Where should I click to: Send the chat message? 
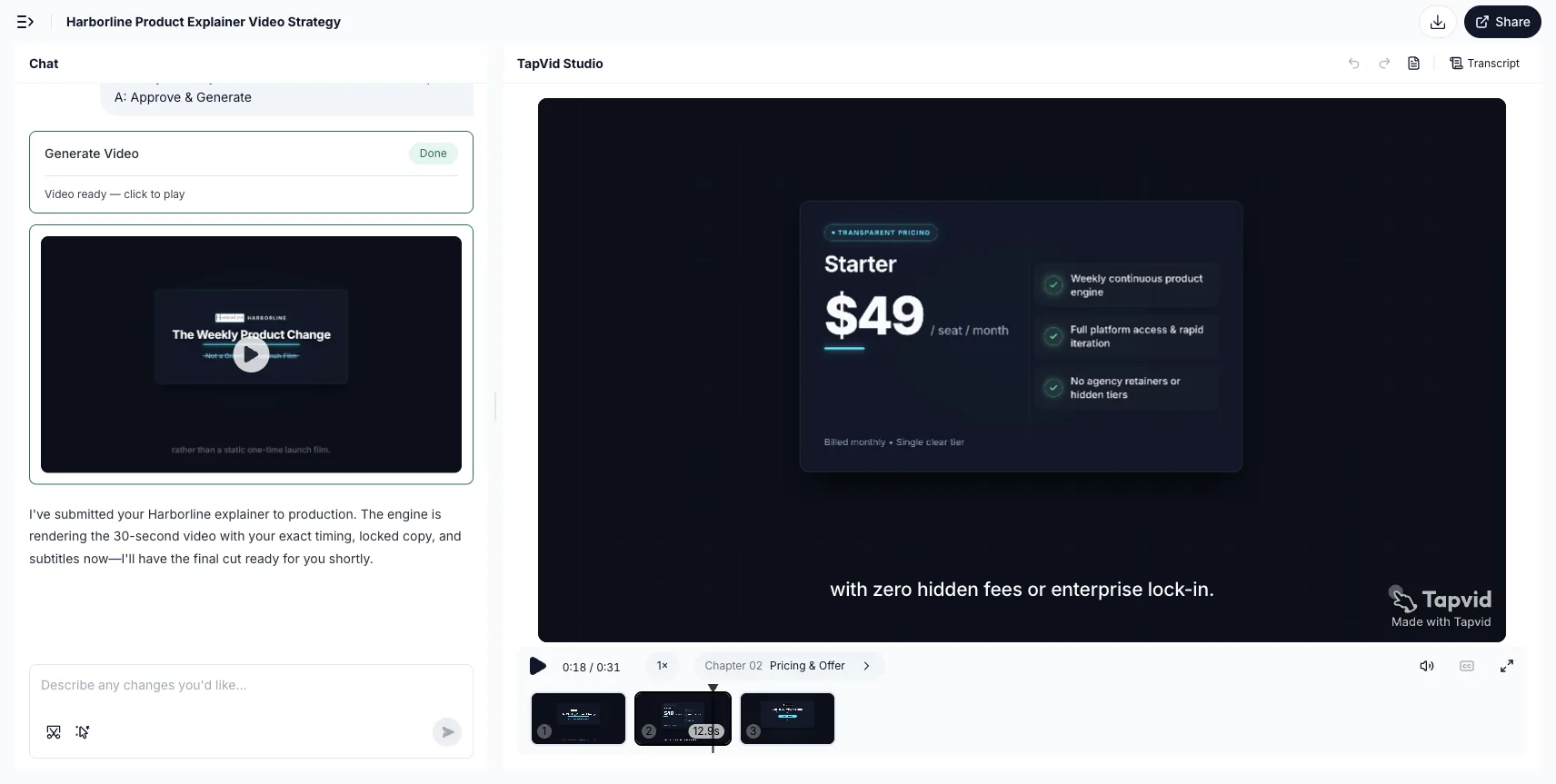point(447,732)
